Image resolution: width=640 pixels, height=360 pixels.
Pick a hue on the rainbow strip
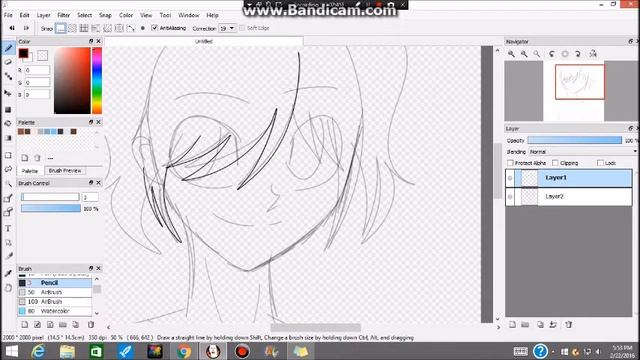(97, 80)
